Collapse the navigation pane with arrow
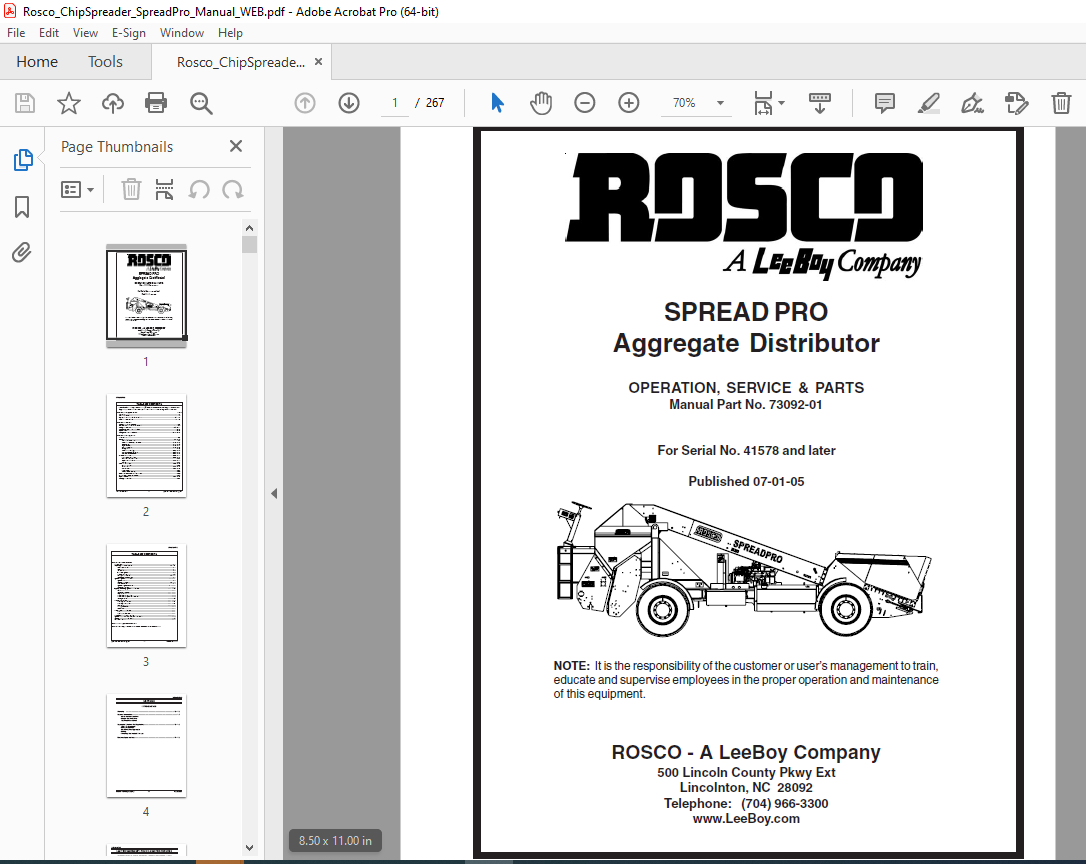Image resolution: width=1086 pixels, height=864 pixels. click(x=274, y=493)
